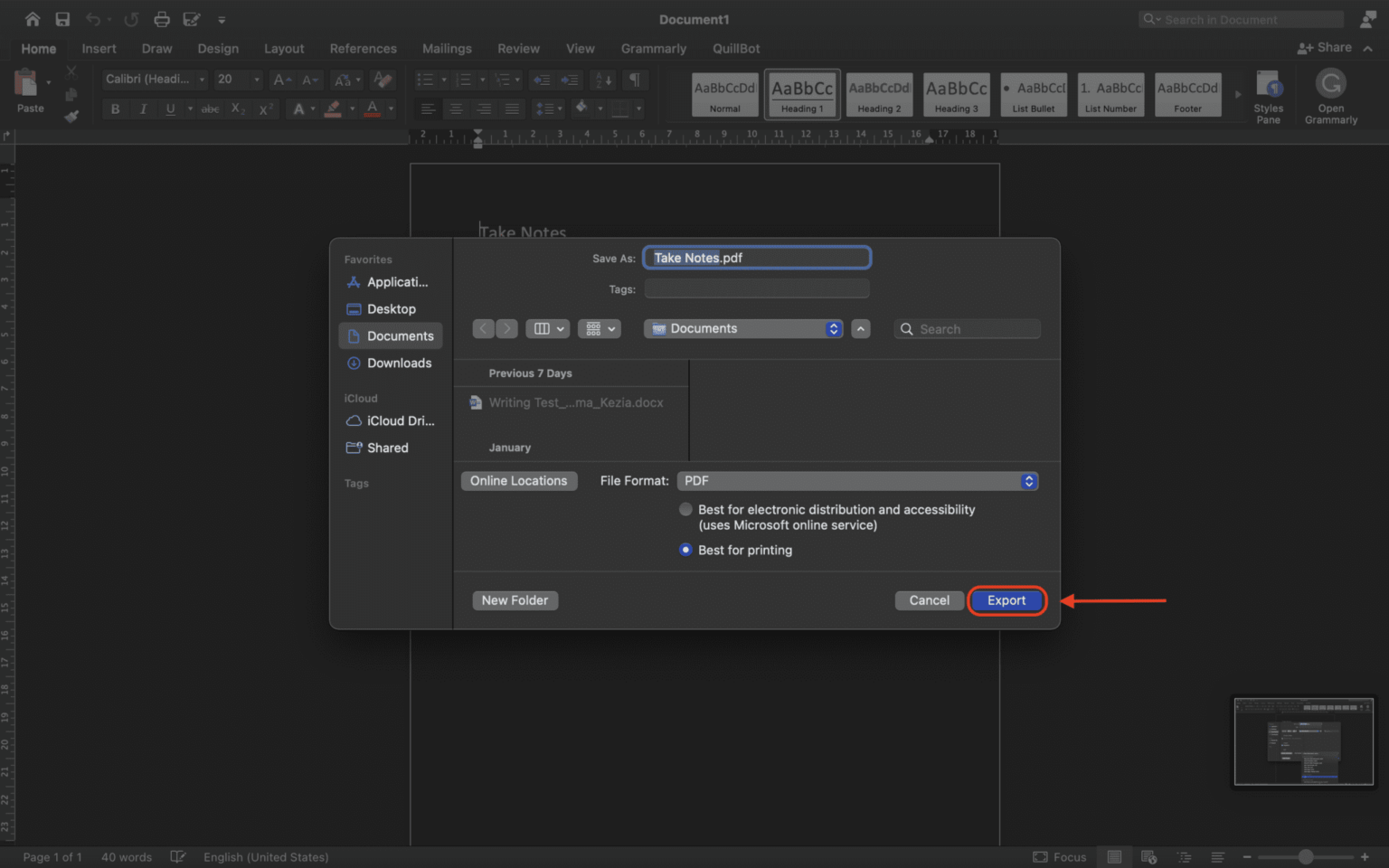This screenshot has height=868, width=1389.
Task: Click the Save As filename field
Action: click(x=757, y=257)
